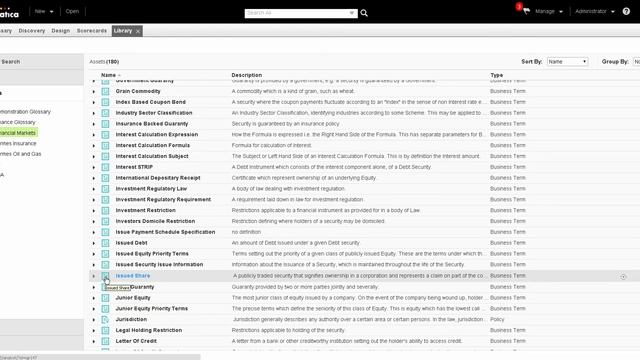Click the Insurance Backed Guaranty icon

[105, 124]
